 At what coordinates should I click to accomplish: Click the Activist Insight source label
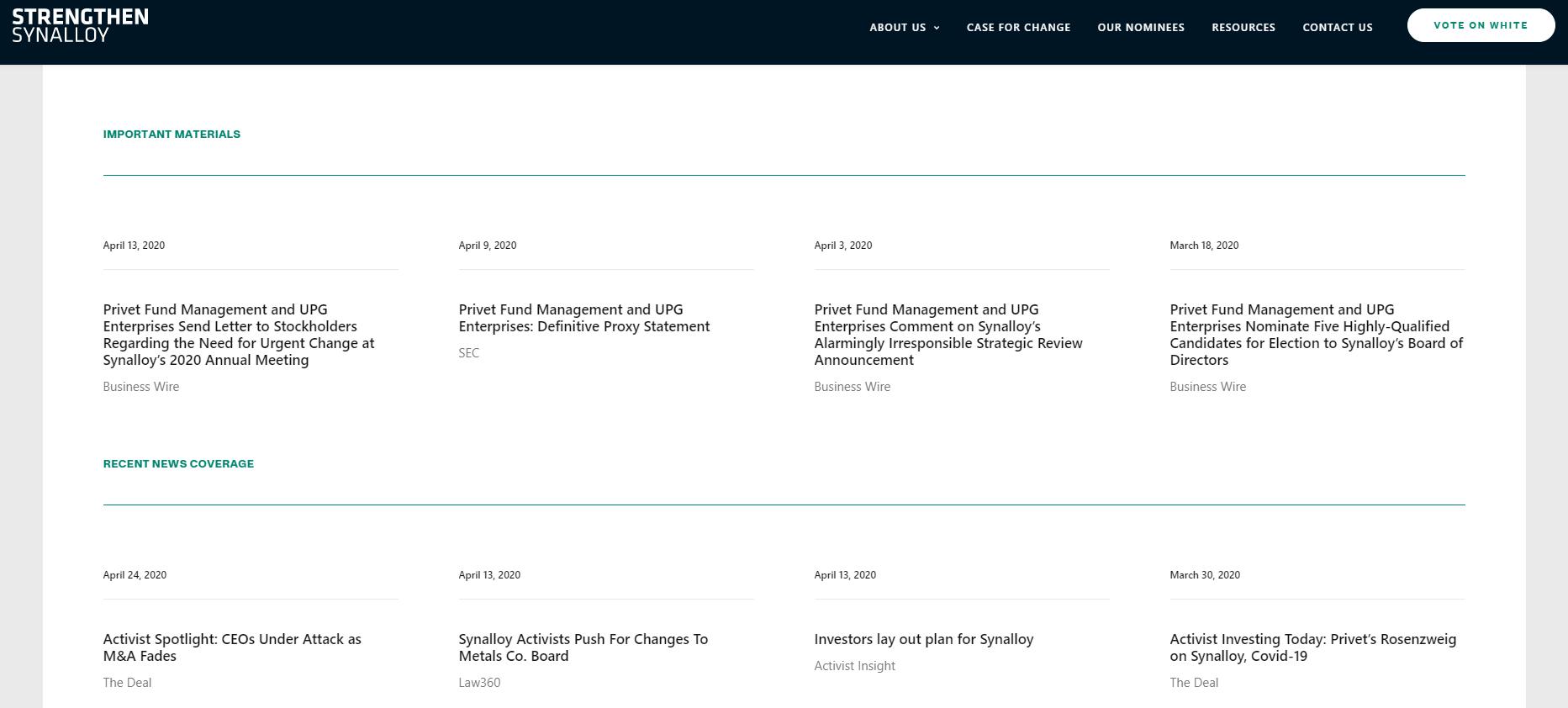[x=854, y=666]
